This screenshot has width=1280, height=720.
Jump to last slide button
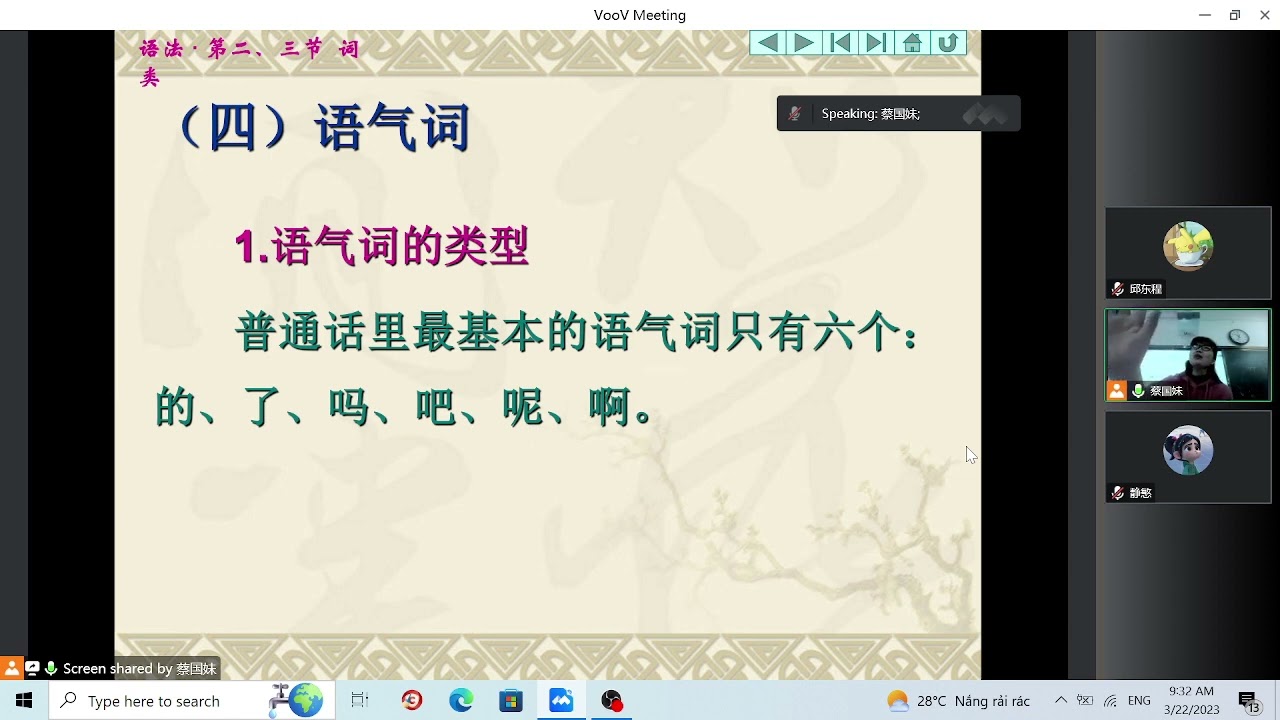click(876, 43)
